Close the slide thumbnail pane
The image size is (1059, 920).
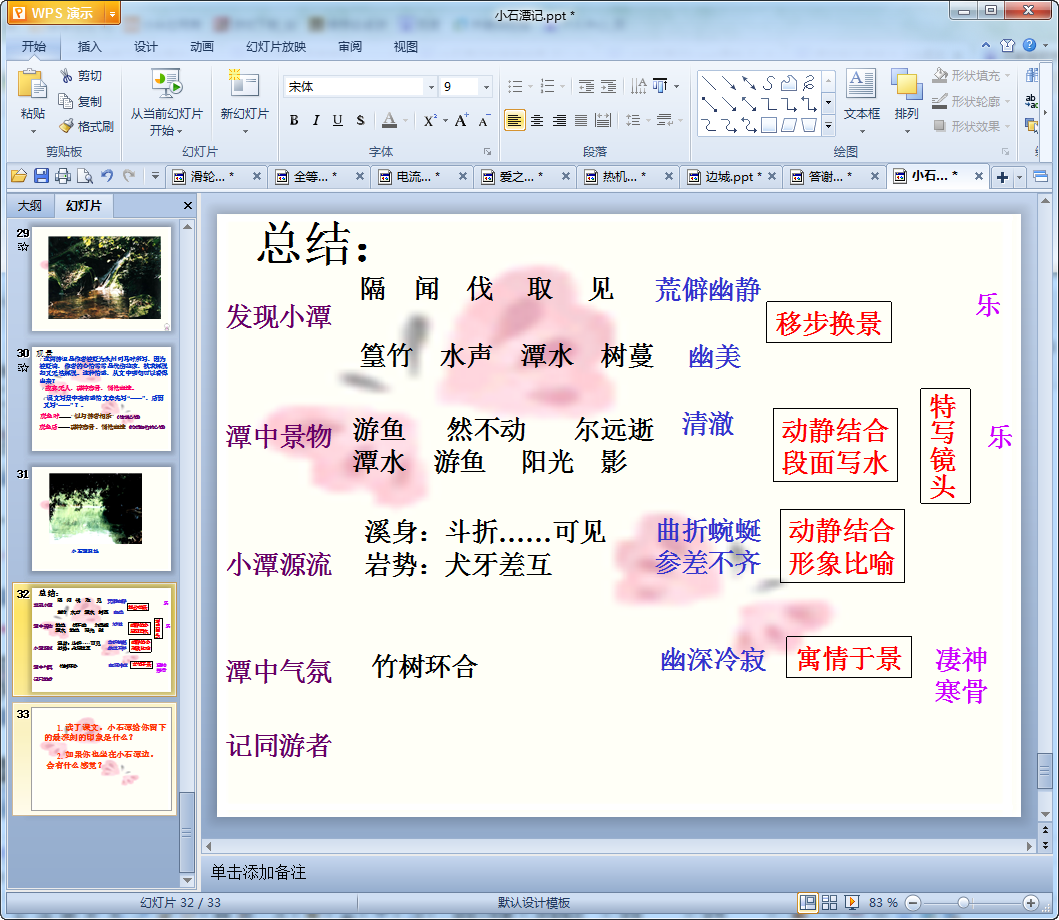click(188, 205)
